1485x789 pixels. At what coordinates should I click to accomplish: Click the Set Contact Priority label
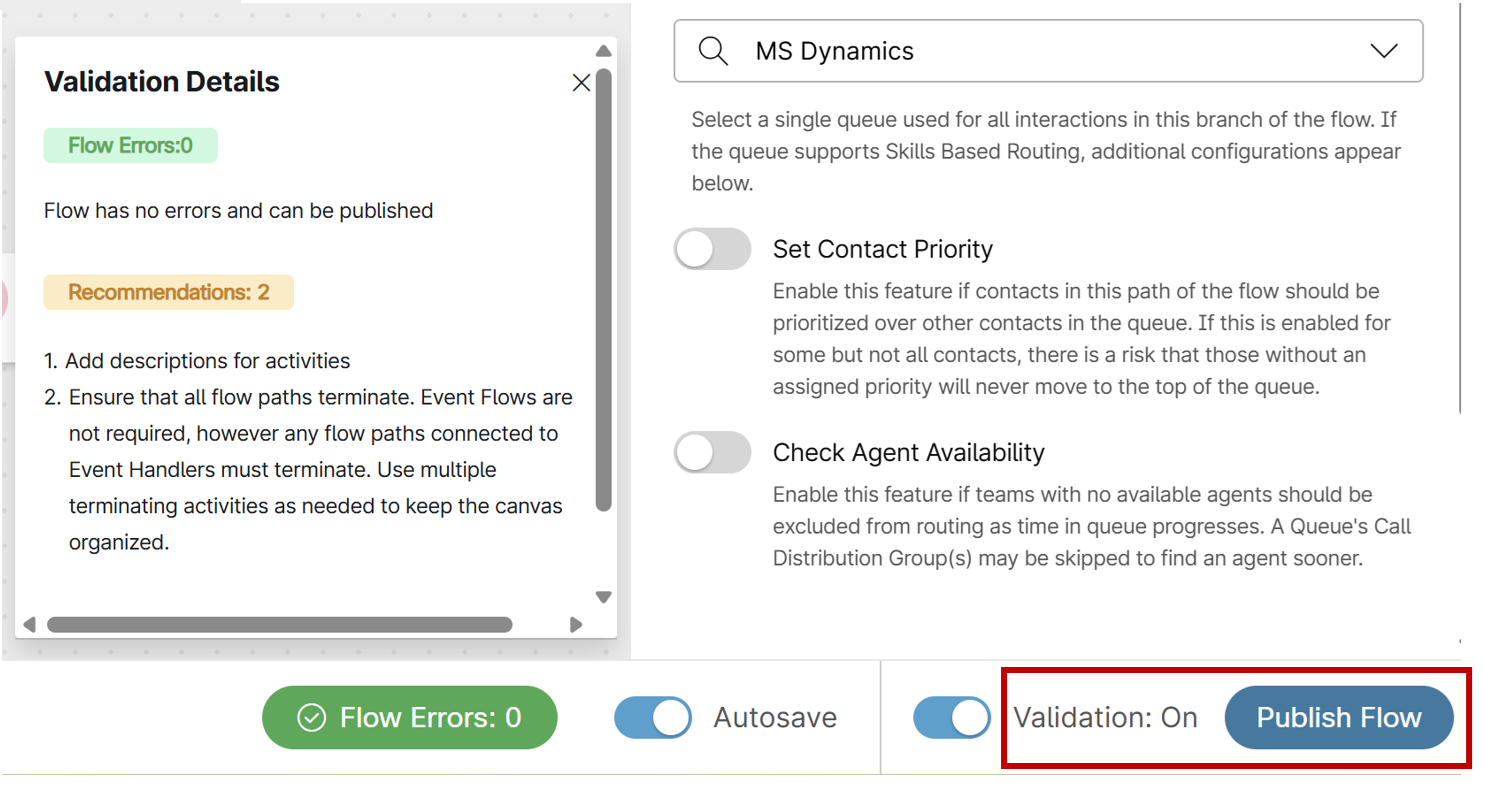coord(882,249)
